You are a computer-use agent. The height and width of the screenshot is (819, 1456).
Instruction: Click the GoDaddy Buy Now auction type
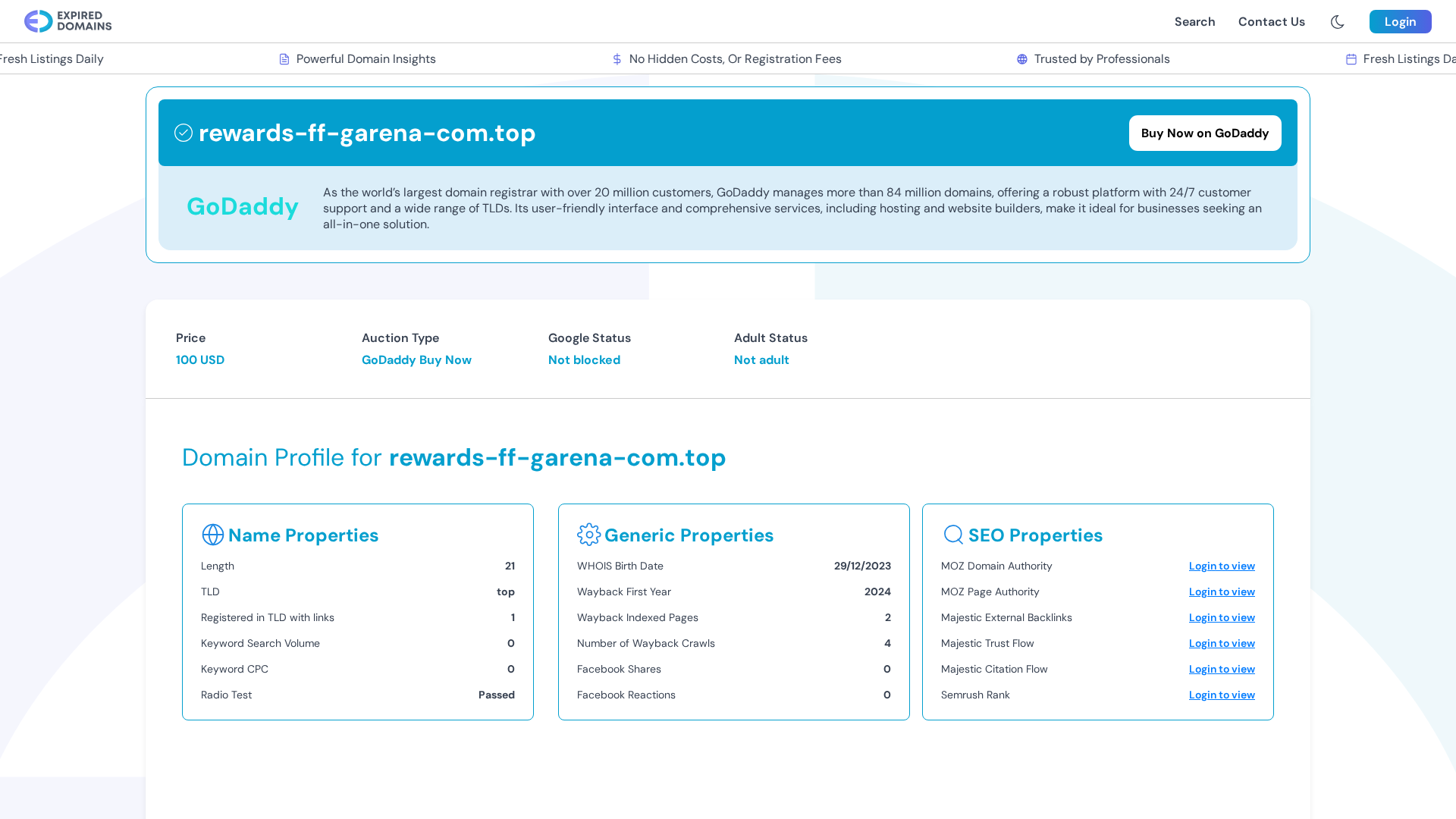416,360
